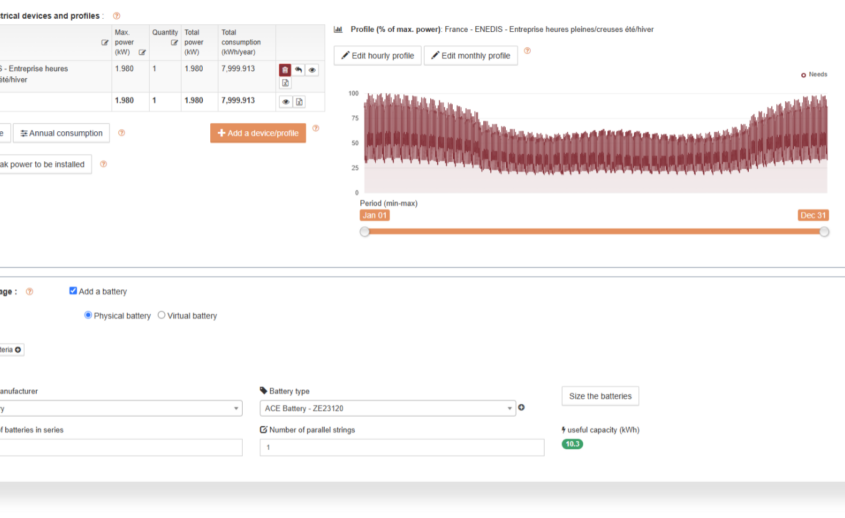Open help icon beside the storage section label
This screenshot has height=518, width=845.
pyautogui.click(x=30, y=292)
